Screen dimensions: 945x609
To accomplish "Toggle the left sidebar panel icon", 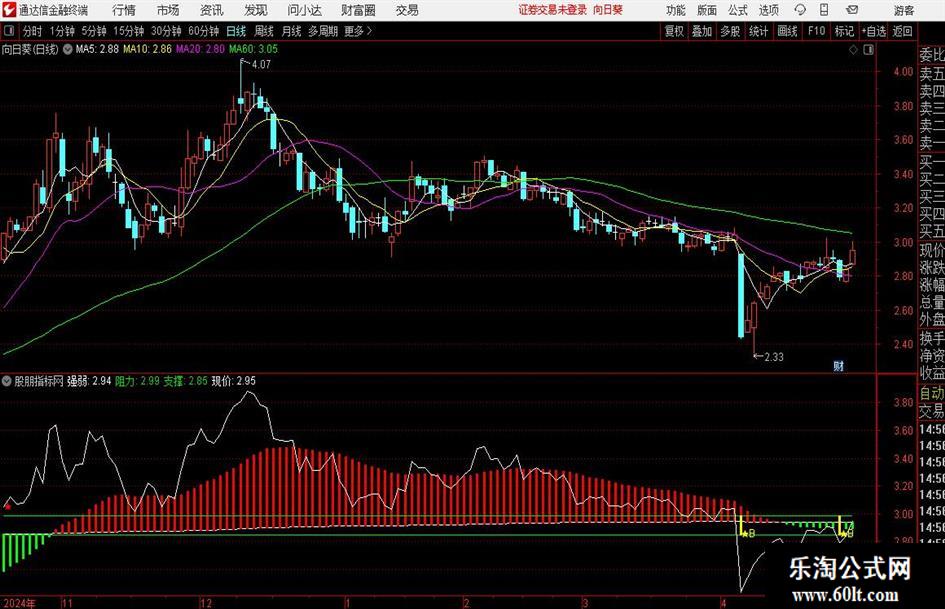I will coord(8,31).
